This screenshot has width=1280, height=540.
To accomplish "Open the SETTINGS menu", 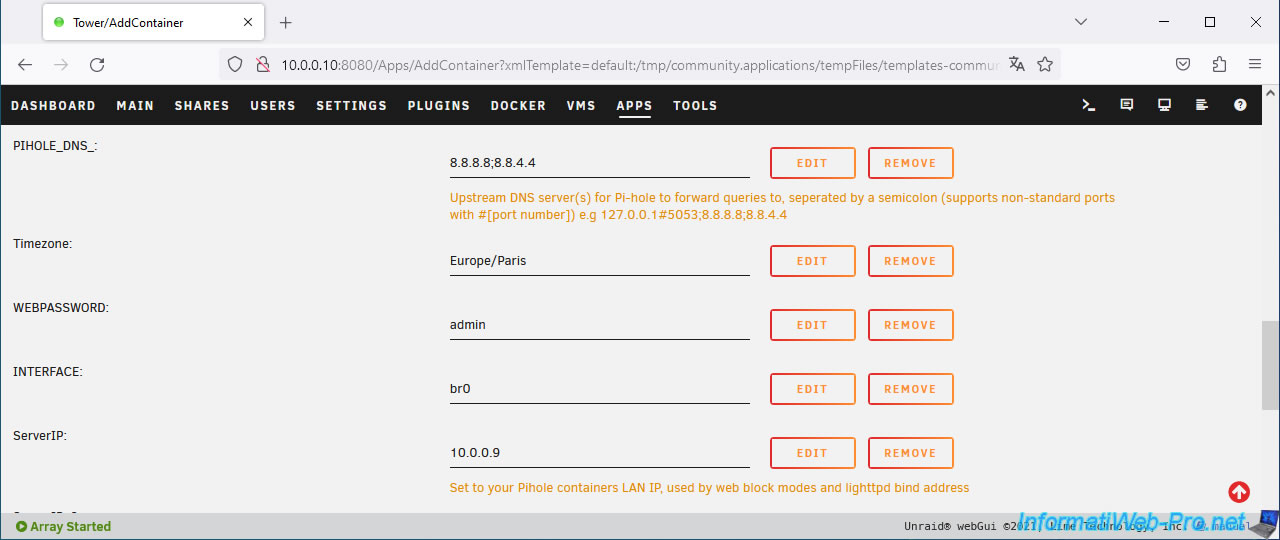I will click(x=351, y=105).
